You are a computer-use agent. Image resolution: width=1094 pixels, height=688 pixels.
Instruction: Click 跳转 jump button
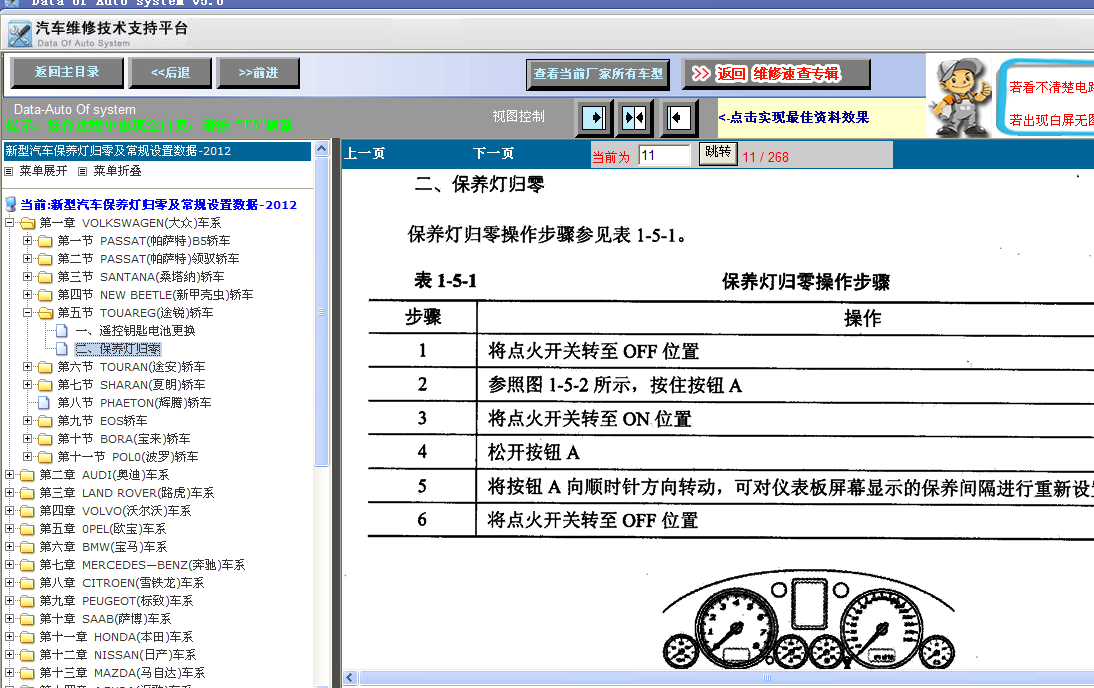point(718,153)
